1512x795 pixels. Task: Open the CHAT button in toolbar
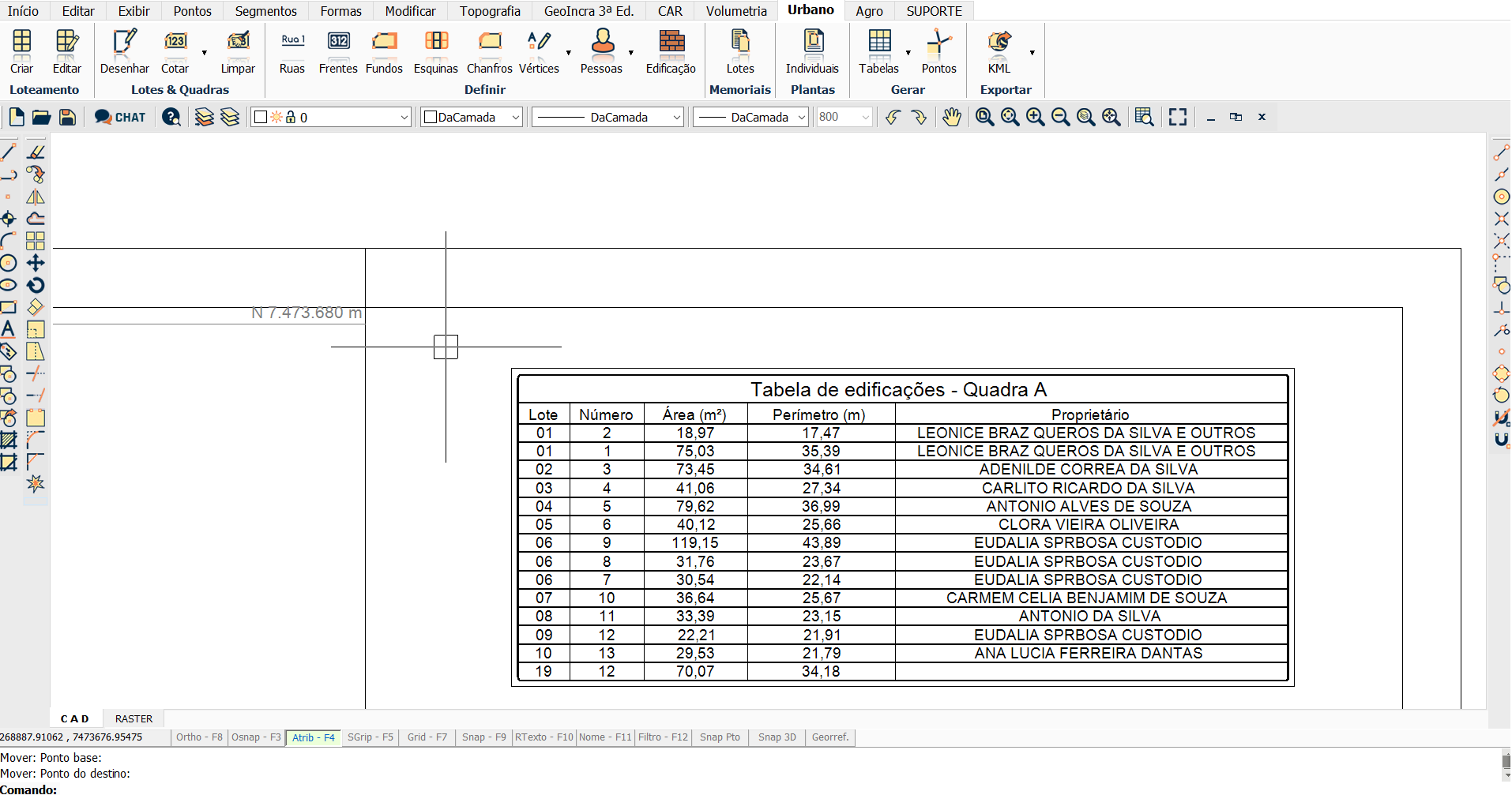pos(120,117)
